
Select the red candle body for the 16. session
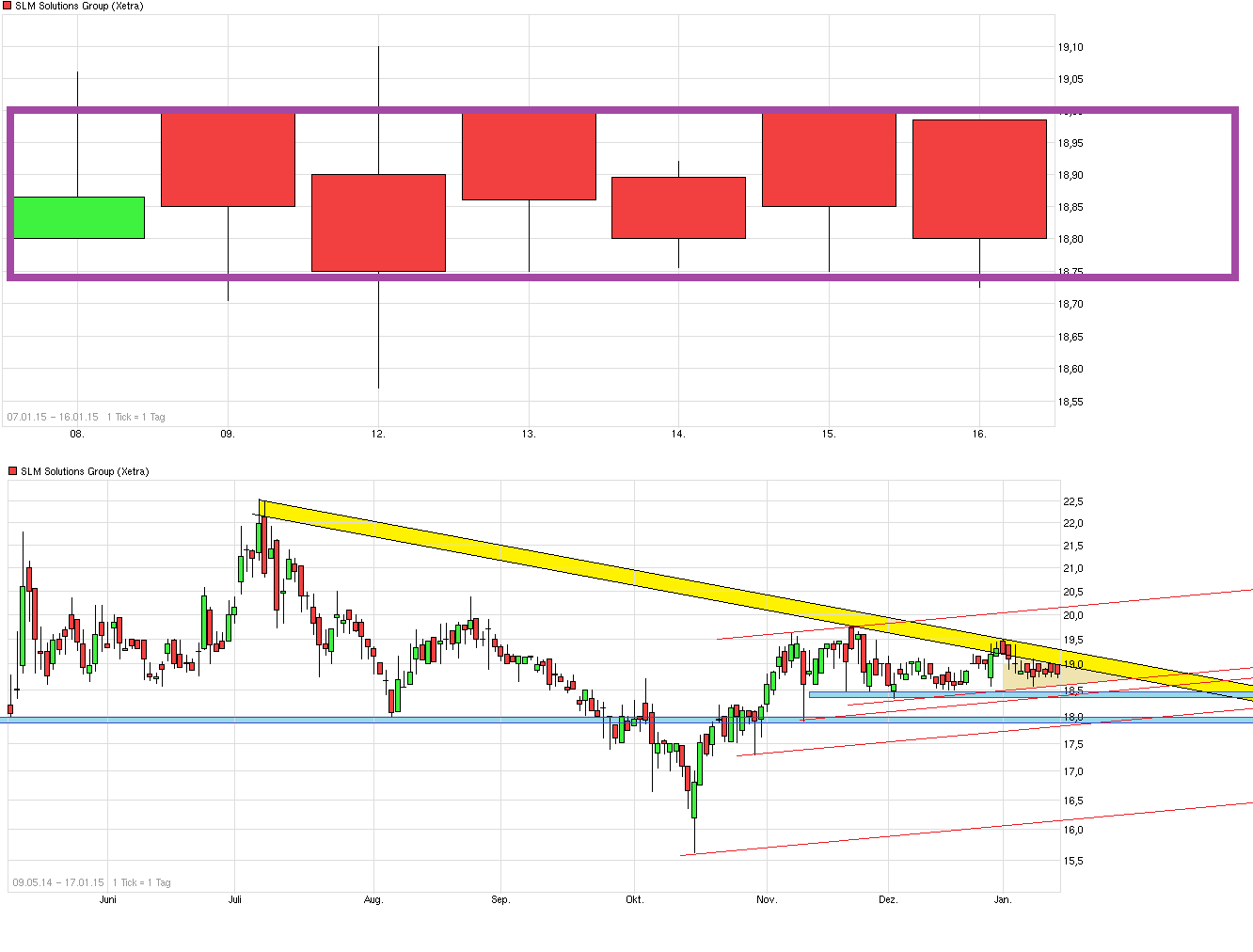(979, 179)
